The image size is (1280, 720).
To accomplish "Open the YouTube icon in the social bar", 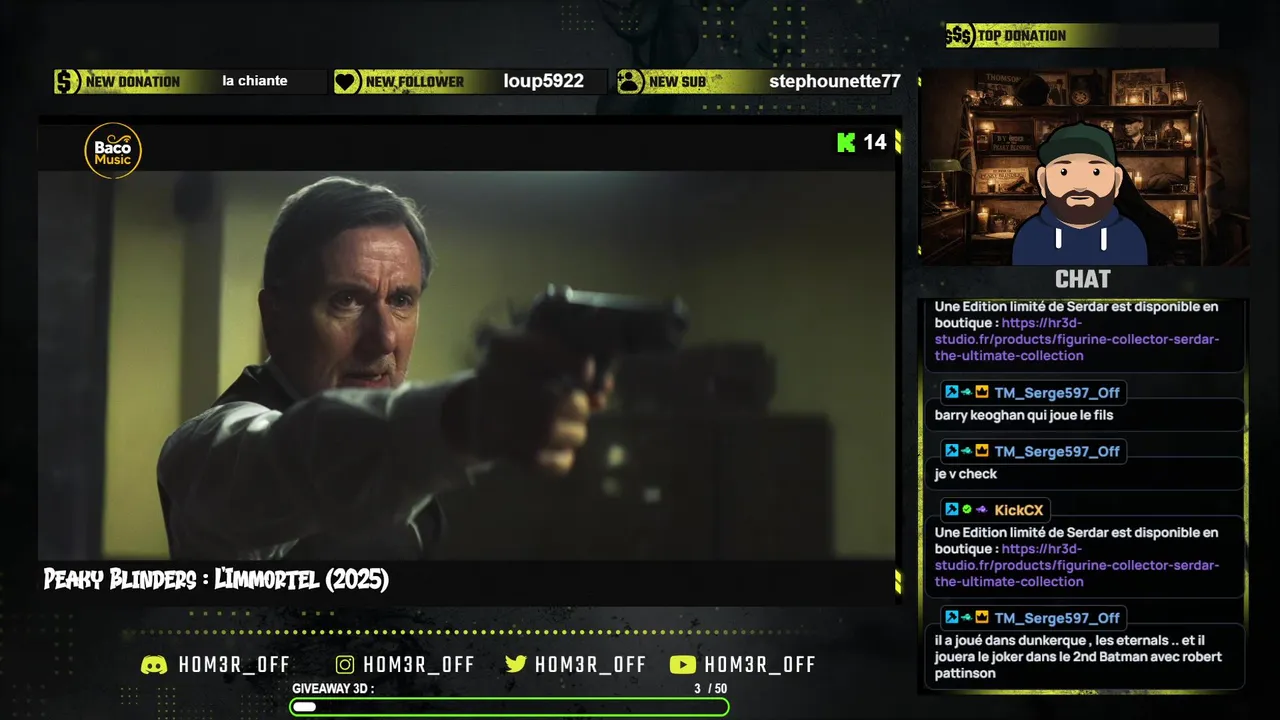I will 683,665.
